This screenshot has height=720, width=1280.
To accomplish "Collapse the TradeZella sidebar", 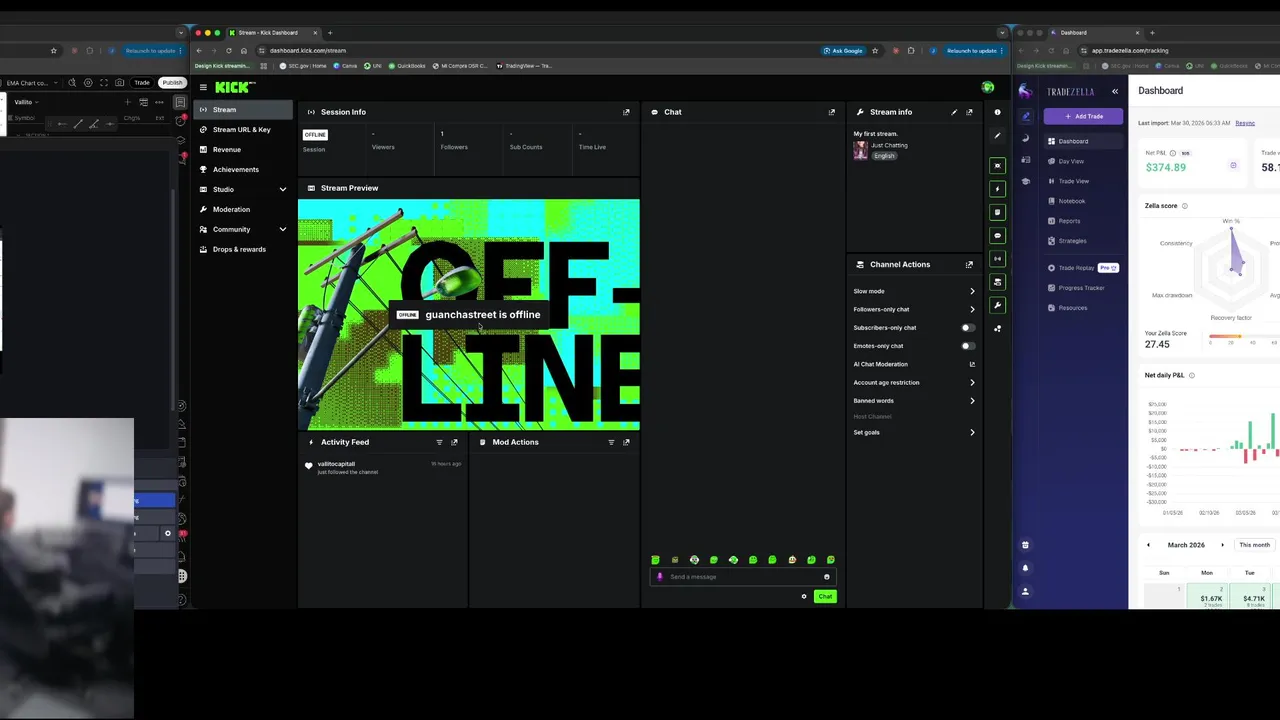I will (1115, 91).
